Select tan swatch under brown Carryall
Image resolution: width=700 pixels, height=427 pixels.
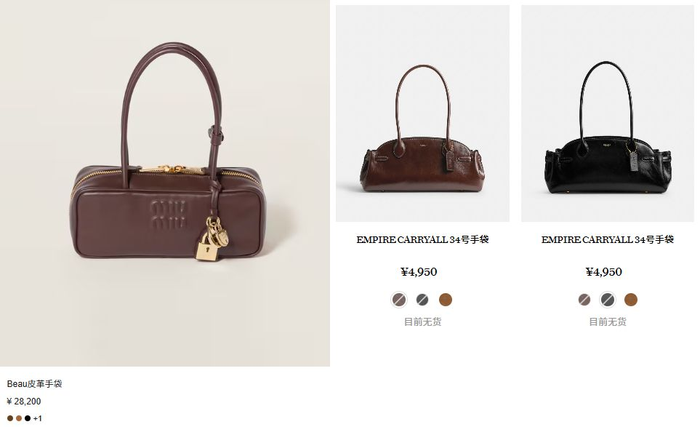(446, 300)
